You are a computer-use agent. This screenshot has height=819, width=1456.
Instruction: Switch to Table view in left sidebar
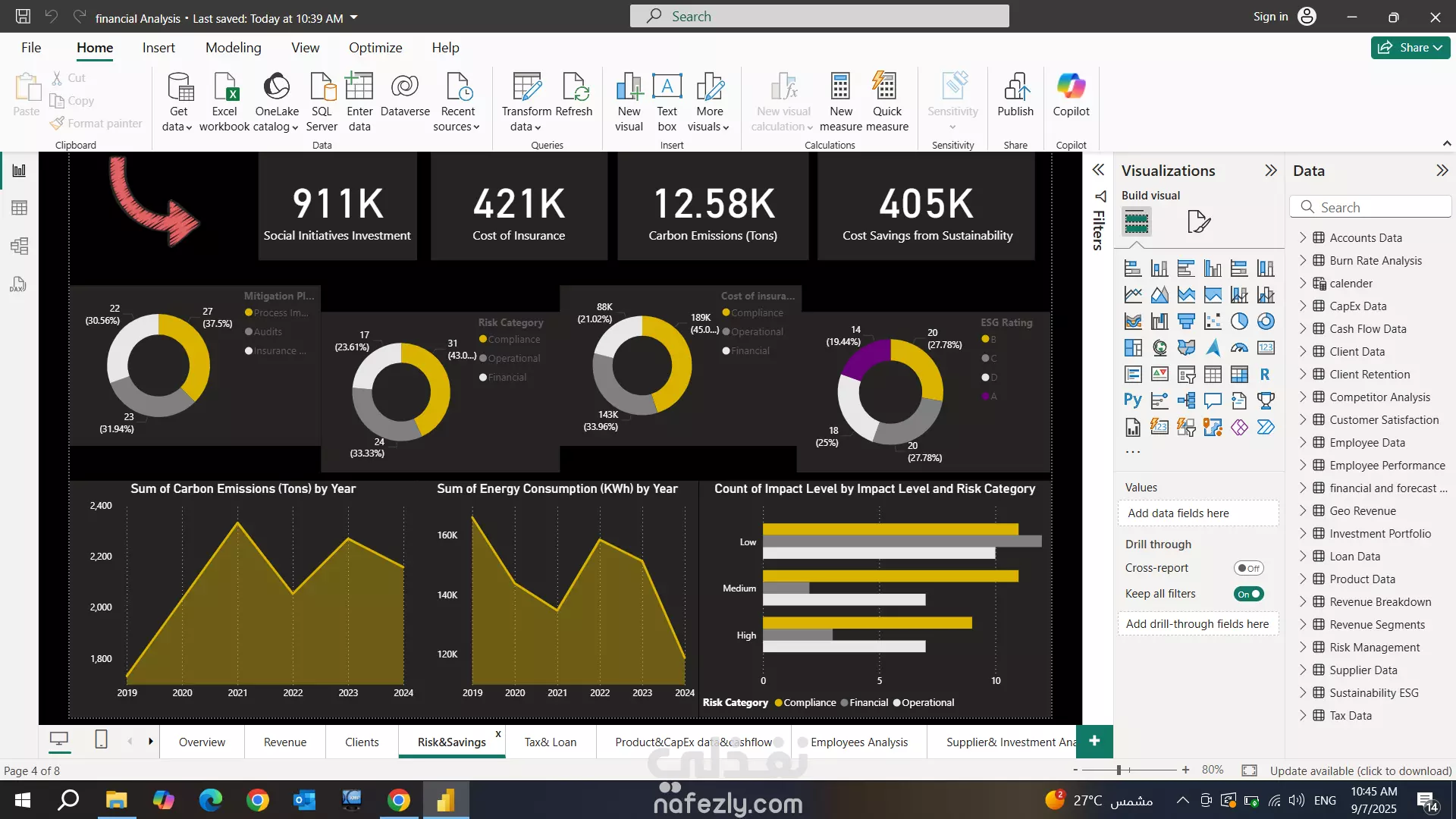[x=19, y=208]
